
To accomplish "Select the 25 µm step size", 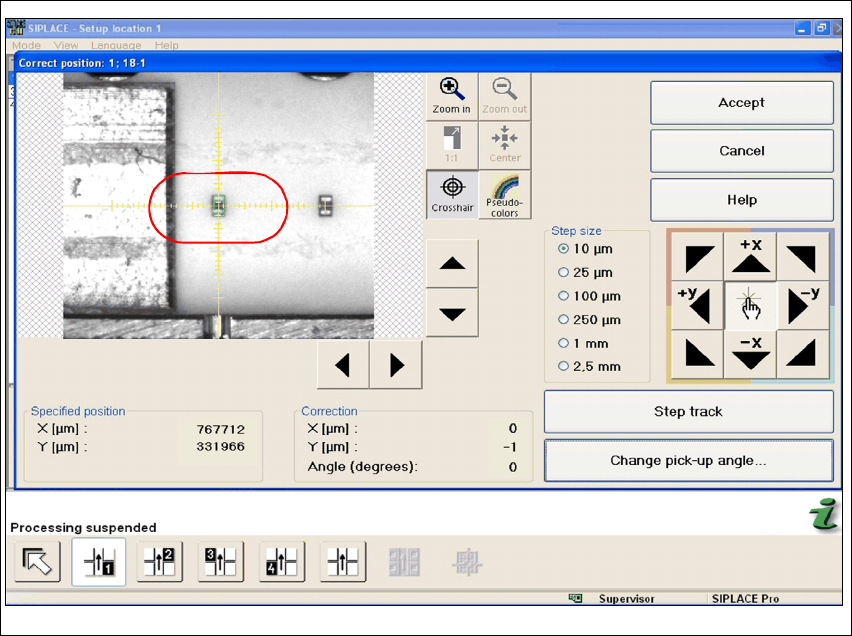I will (564, 272).
